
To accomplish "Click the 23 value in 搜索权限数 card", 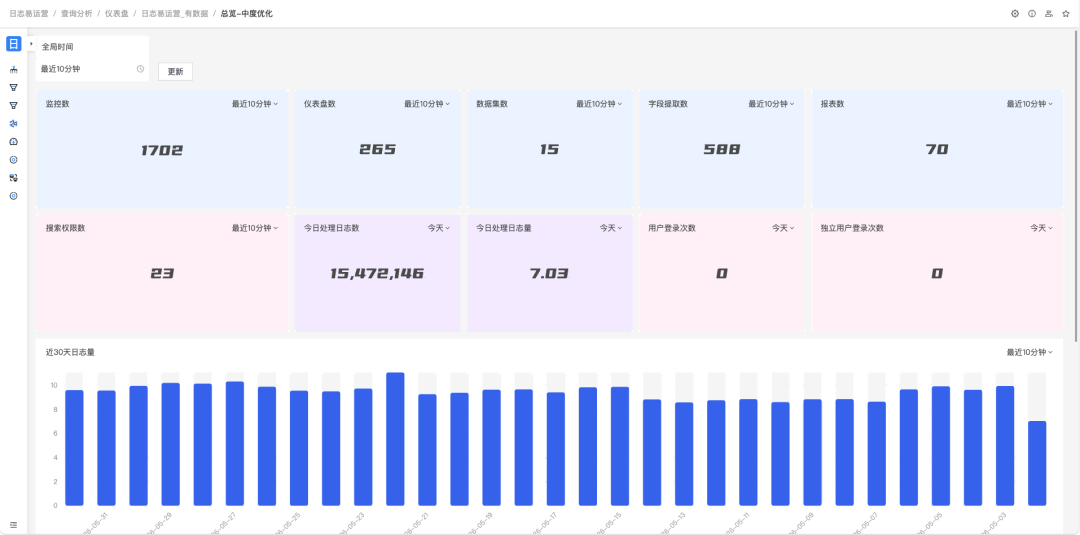I will pos(162,273).
